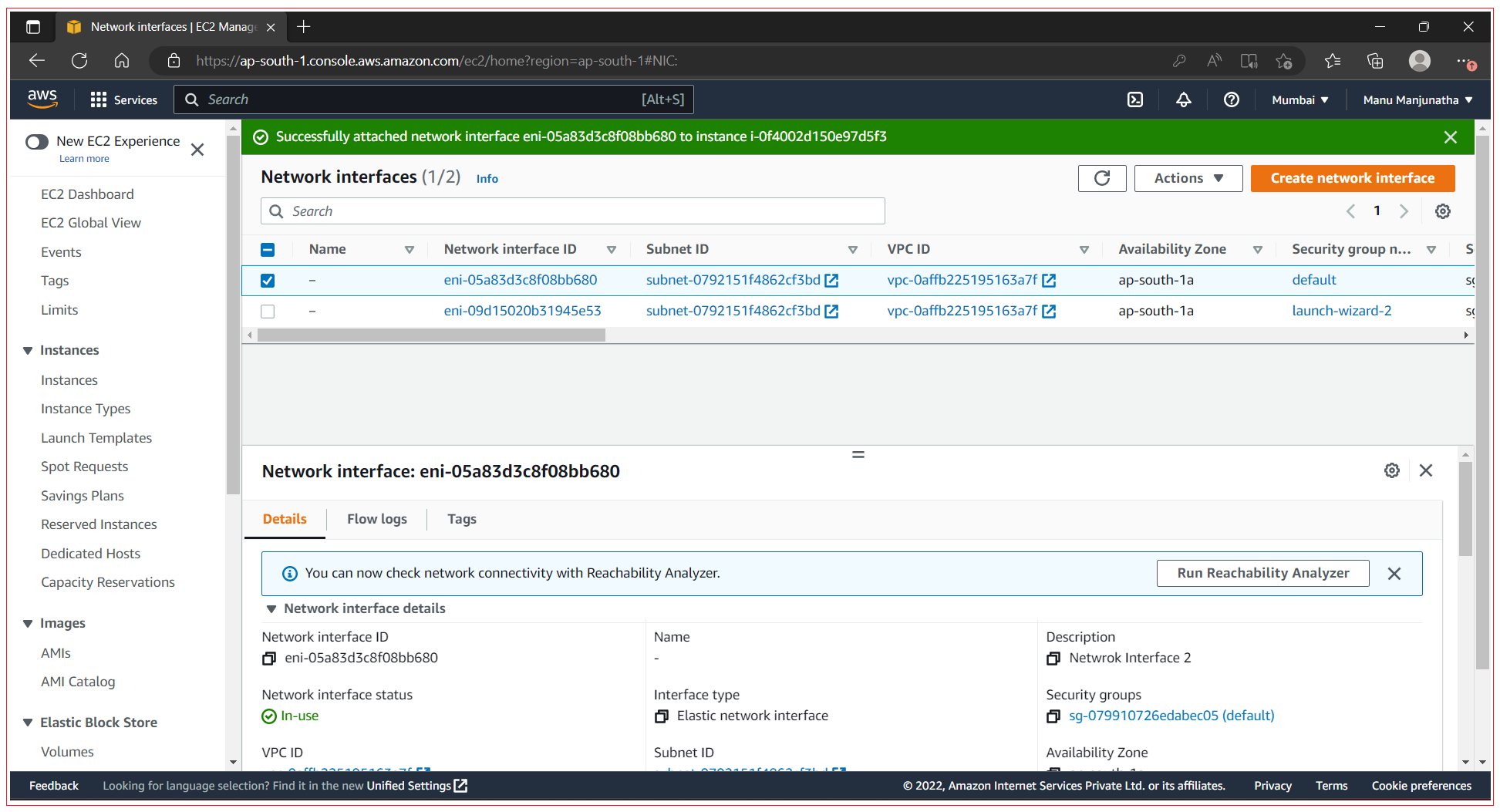Collapse Network interface details section
Image resolution: width=1500 pixels, height=812 pixels.
[271, 609]
